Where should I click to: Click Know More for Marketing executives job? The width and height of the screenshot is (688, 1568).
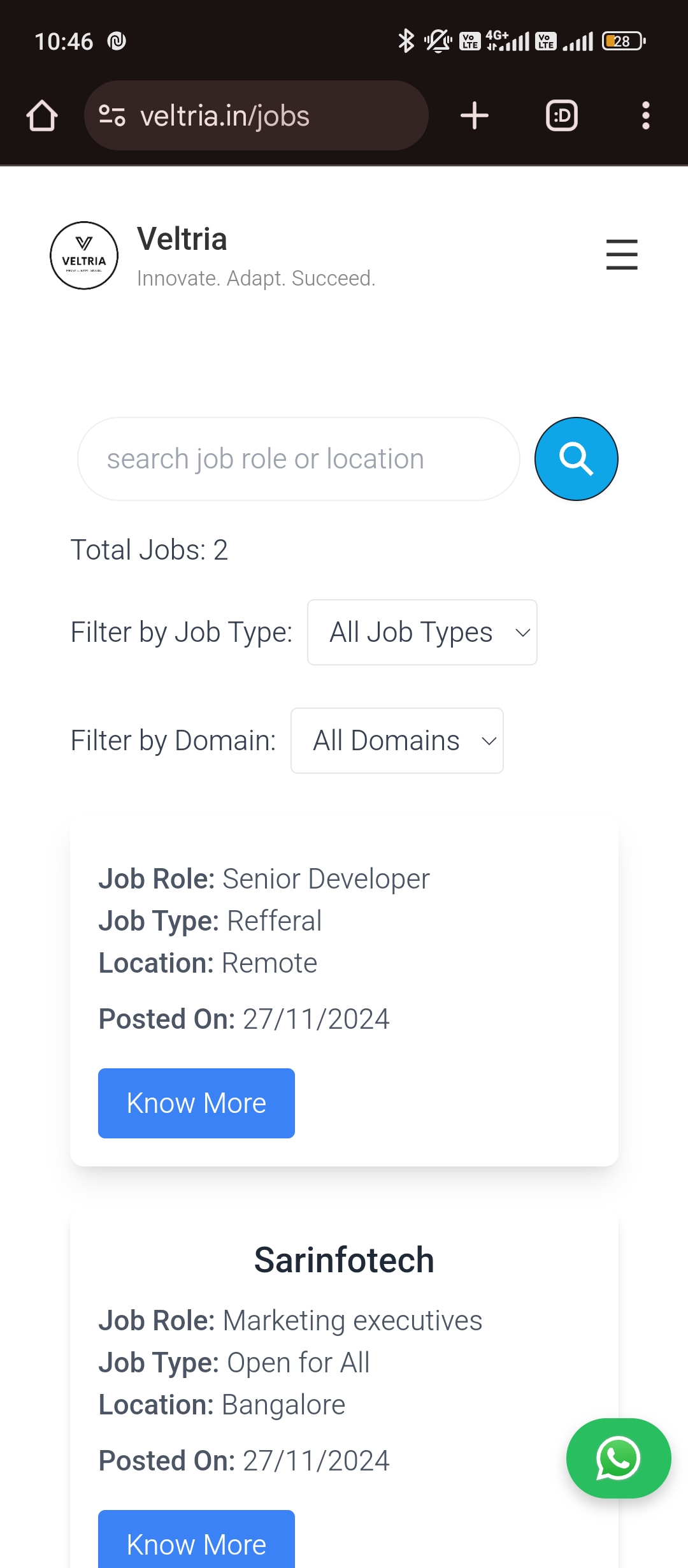196,1543
